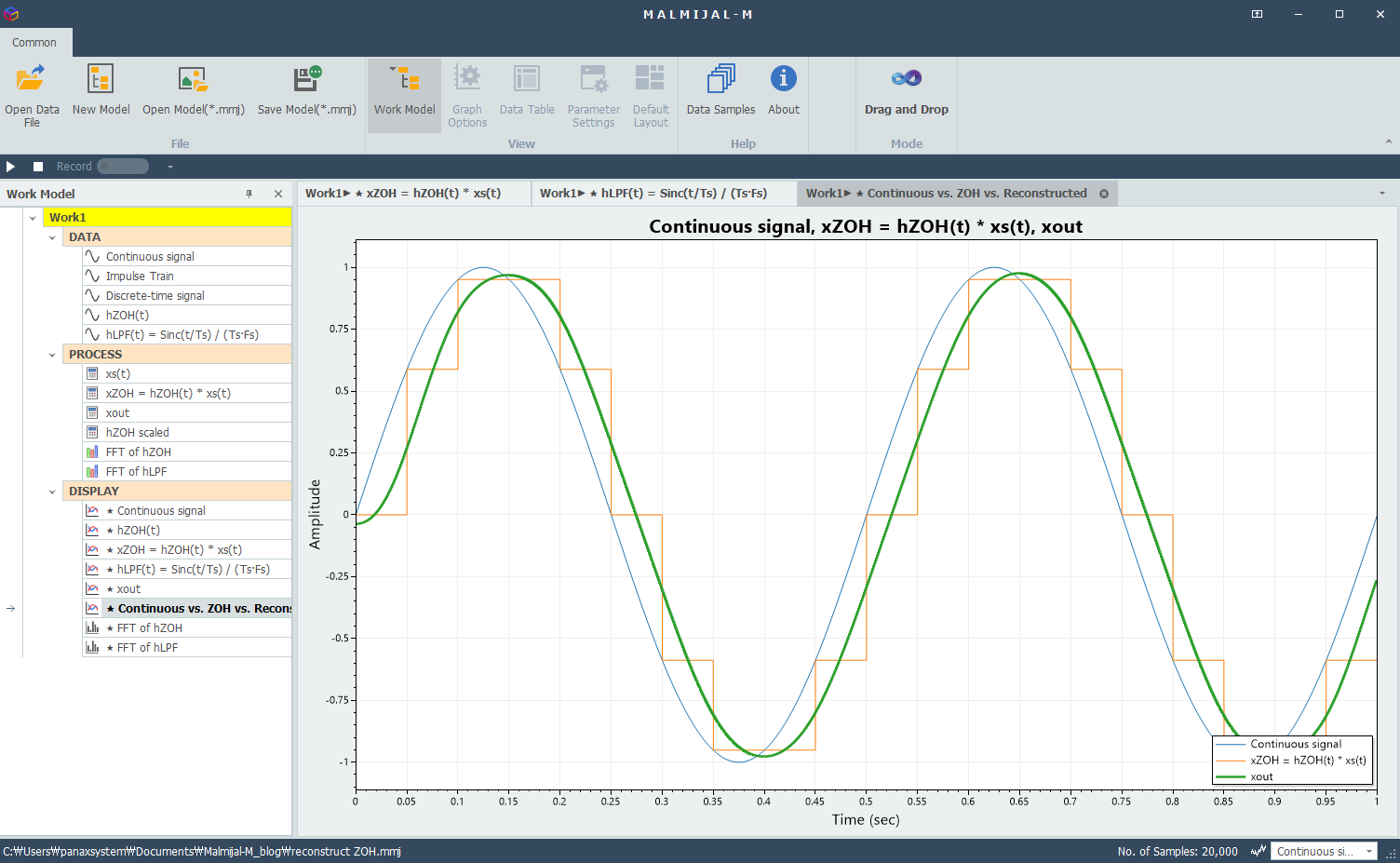The image size is (1400, 863).
Task: Close the Continuous vs. ZOH tab
Action: (x=1104, y=194)
